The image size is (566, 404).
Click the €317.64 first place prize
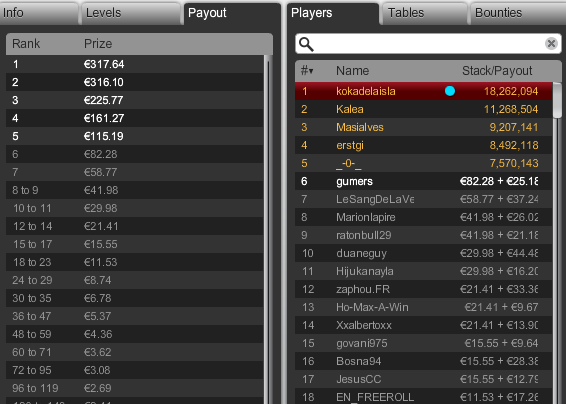click(x=104, y=64)
